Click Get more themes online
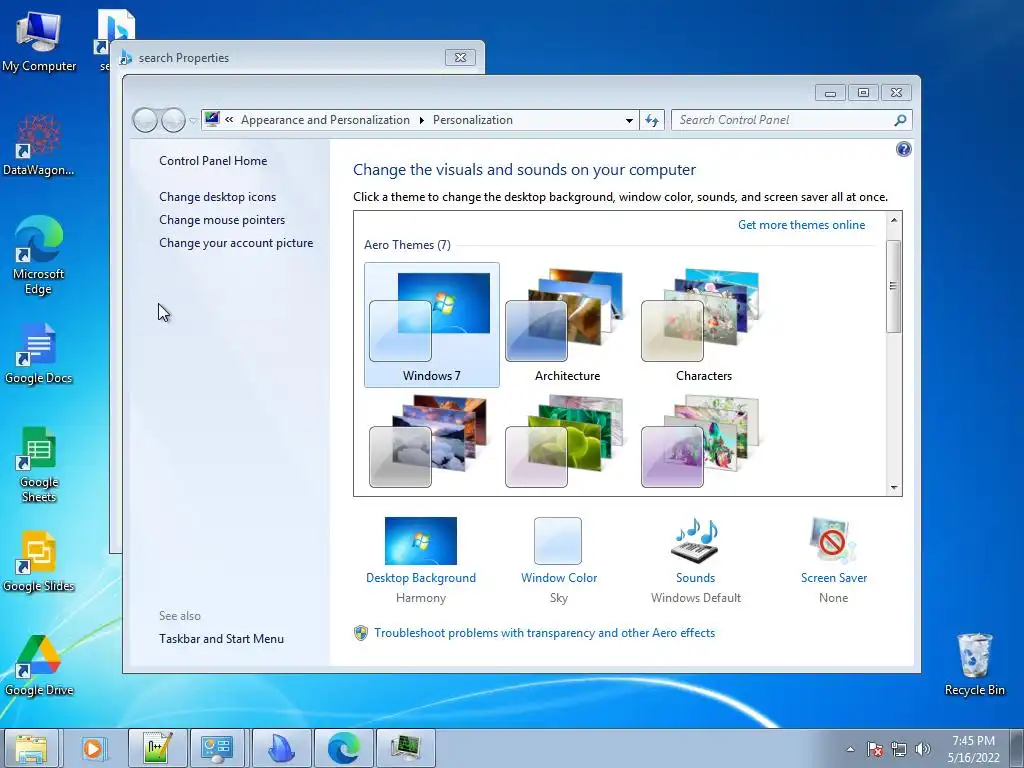1024x768 pixels. 801,225
